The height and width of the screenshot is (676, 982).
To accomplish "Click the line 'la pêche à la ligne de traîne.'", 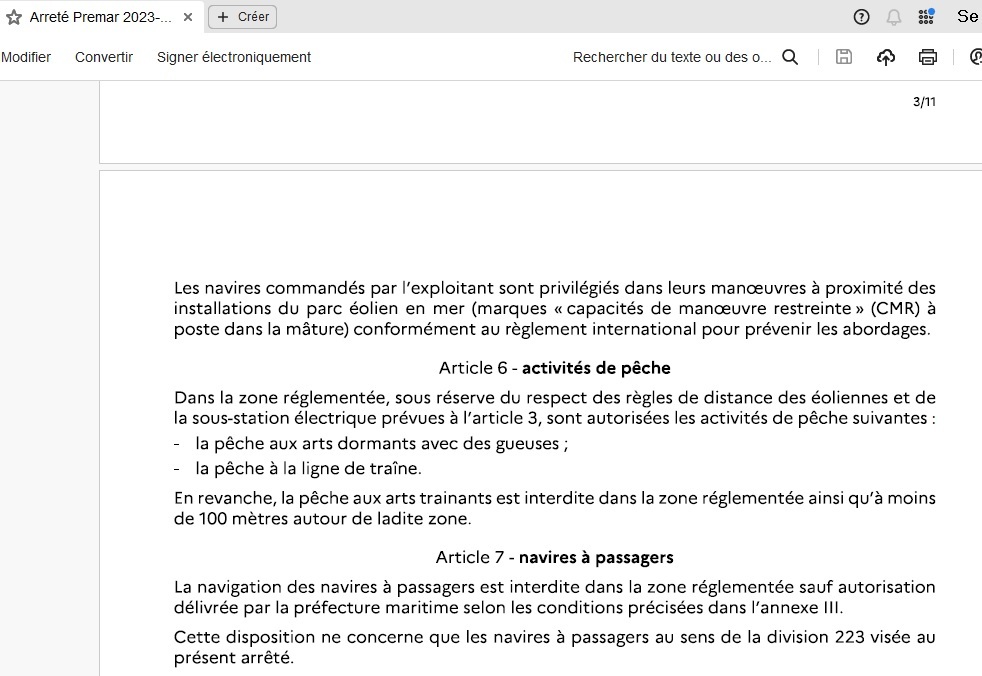I will tap(308, 469).
